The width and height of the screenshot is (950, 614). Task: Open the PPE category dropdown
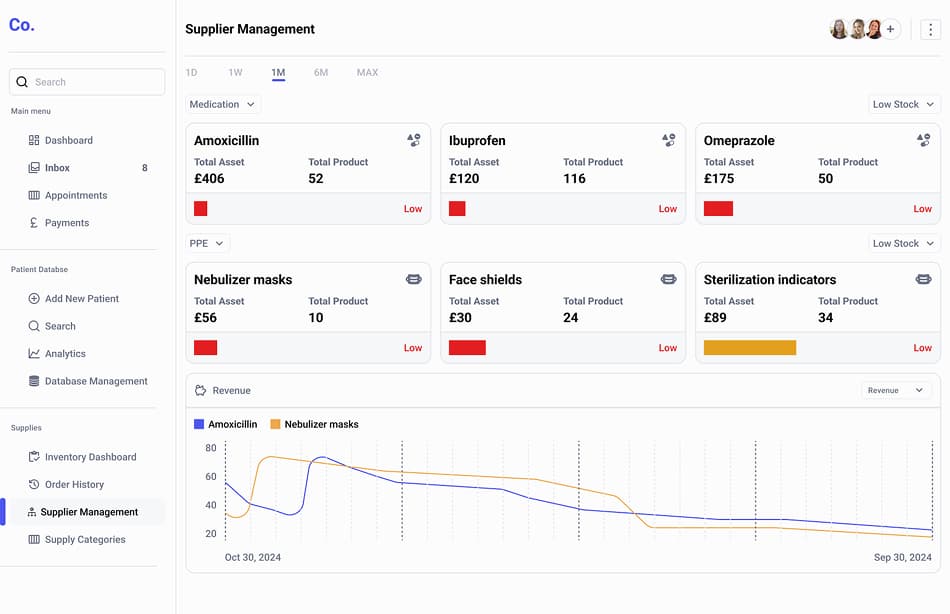pyautogui.click(x=208, y=243)
